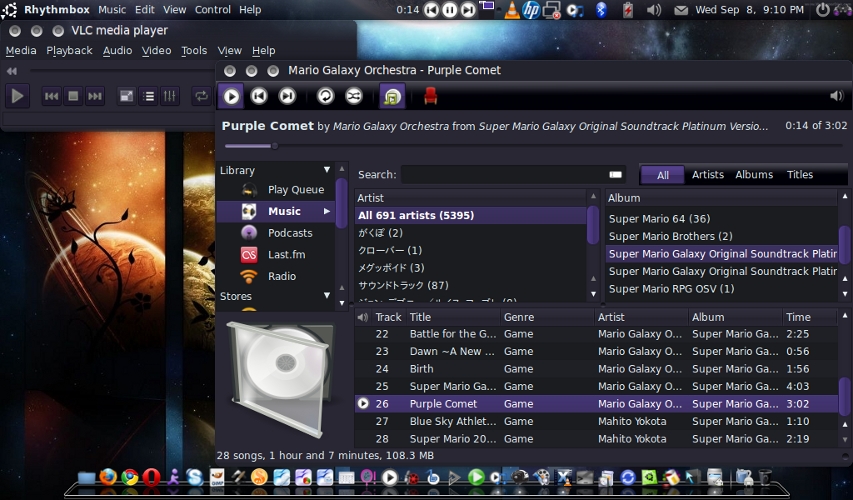Click the Search input field
This screenshot has width=853, height=500.
click(503, 175)
